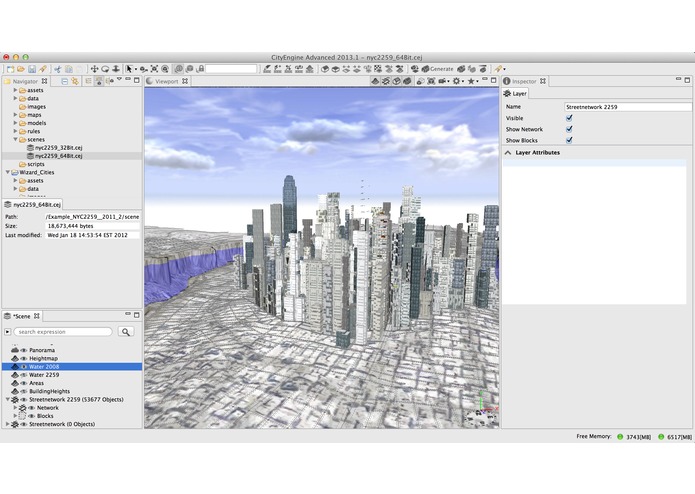Image resolution: width=695 pixels, height=494 pixels.
Task: Uncheck the Visible checkbox
Action: click(569, 118)
